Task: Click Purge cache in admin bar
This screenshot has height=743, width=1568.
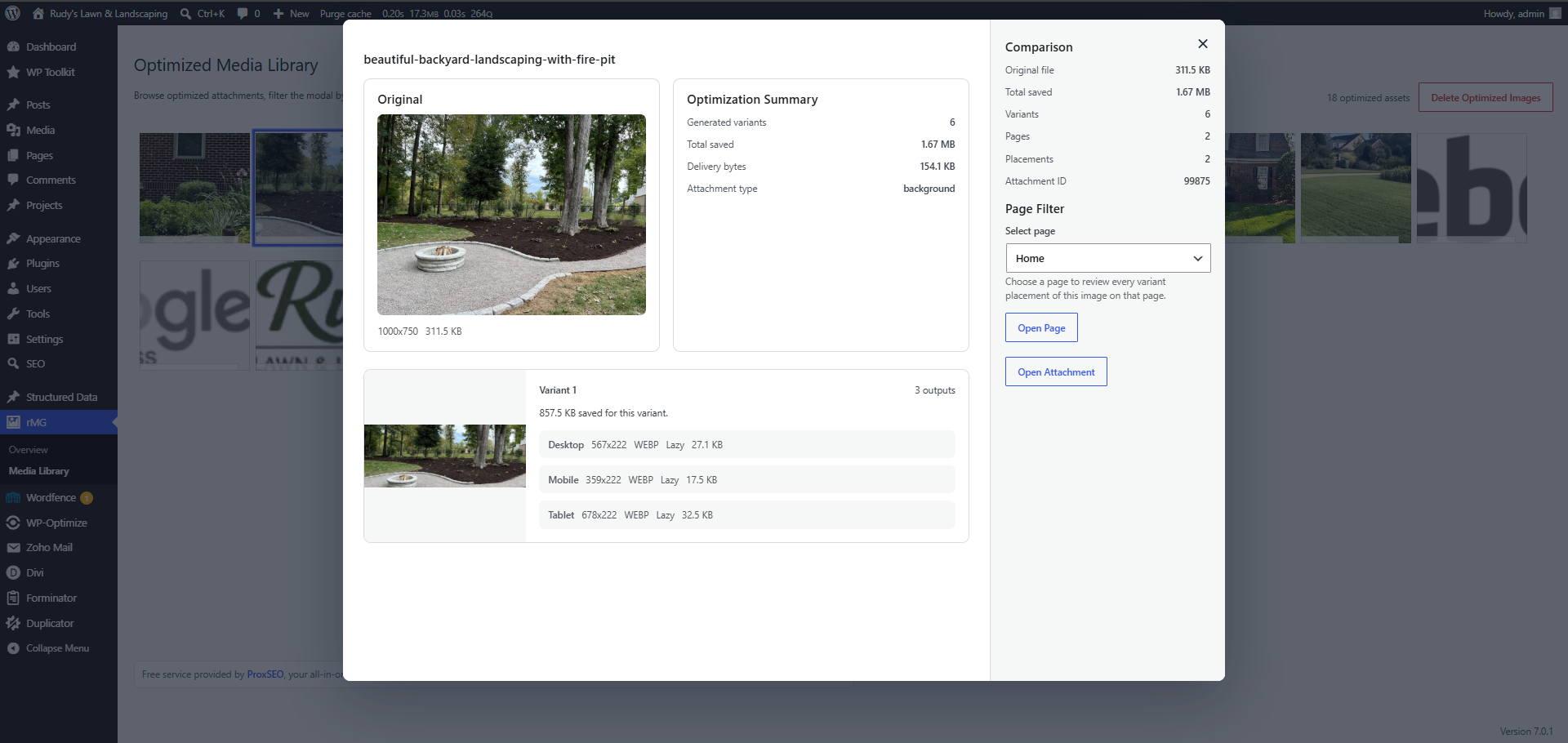Action: point(345,14)
